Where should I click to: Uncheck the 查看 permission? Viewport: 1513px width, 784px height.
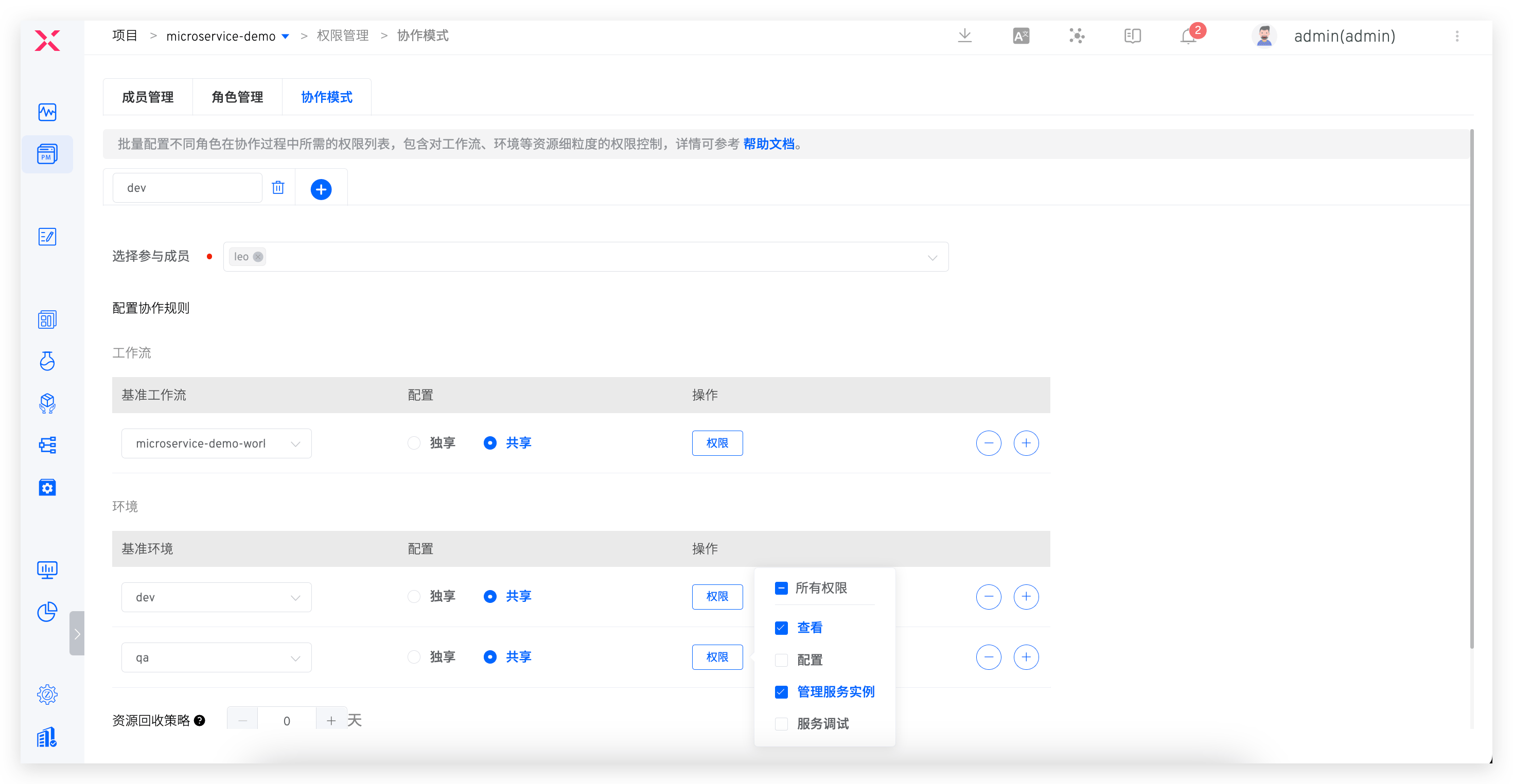click(x=781, y=628)
